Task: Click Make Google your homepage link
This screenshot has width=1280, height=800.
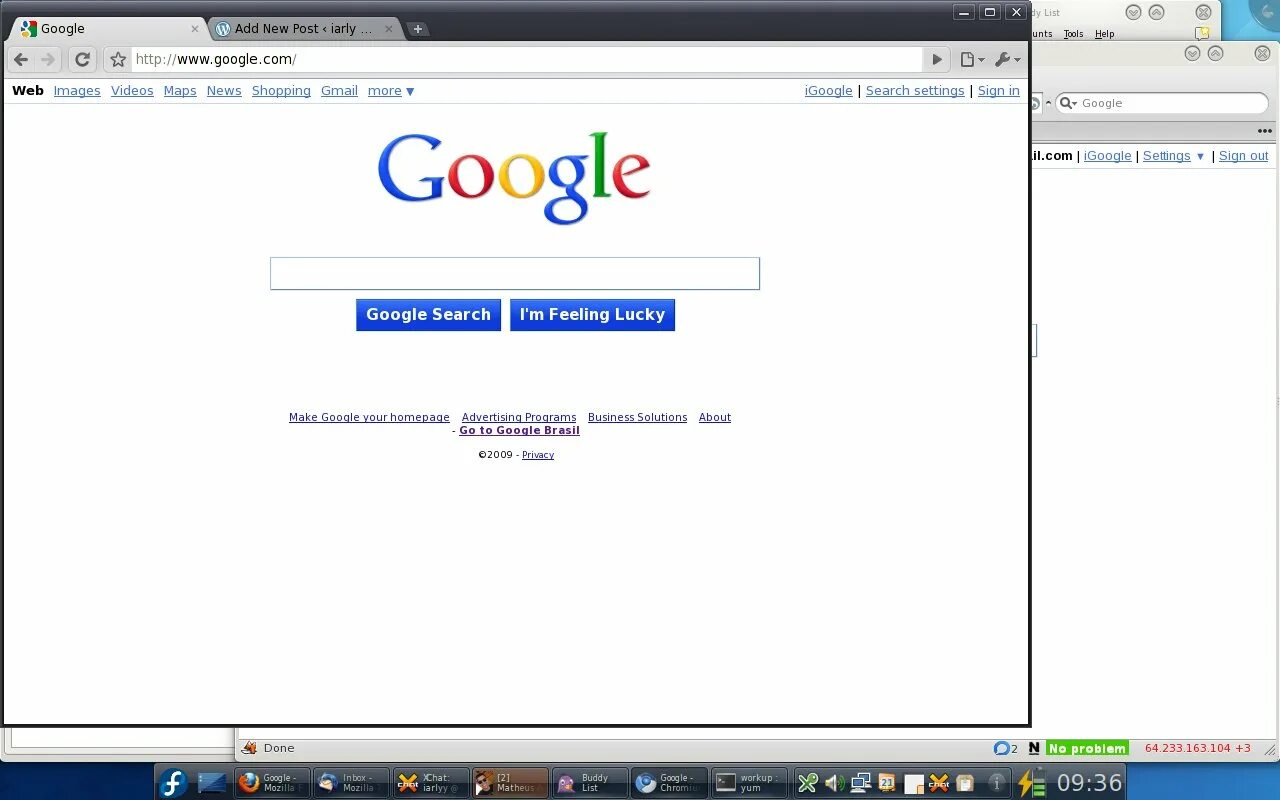Action: 369,417
